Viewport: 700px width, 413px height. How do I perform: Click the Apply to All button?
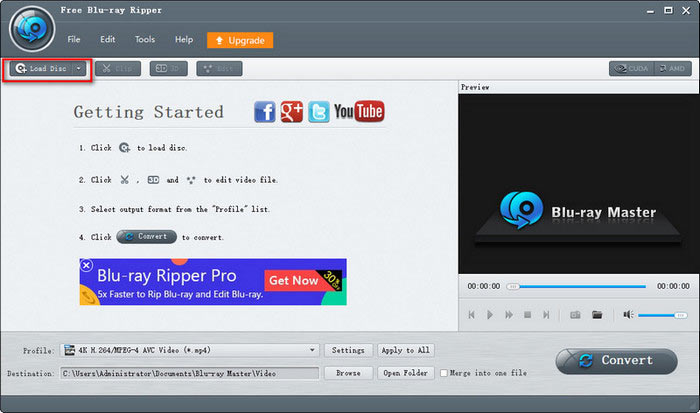point(405,350)
